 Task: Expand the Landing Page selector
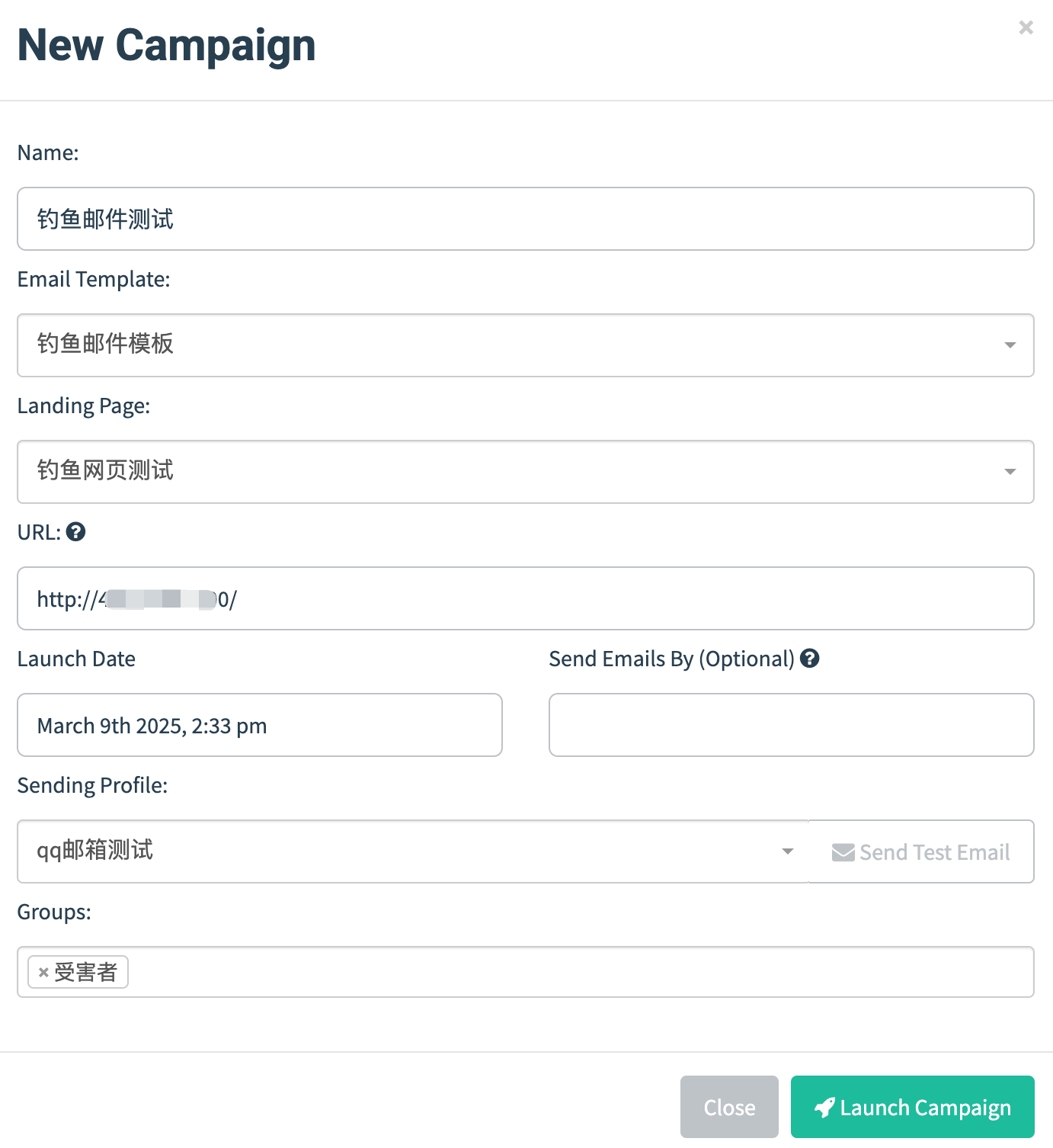click(x=526, y=472)
